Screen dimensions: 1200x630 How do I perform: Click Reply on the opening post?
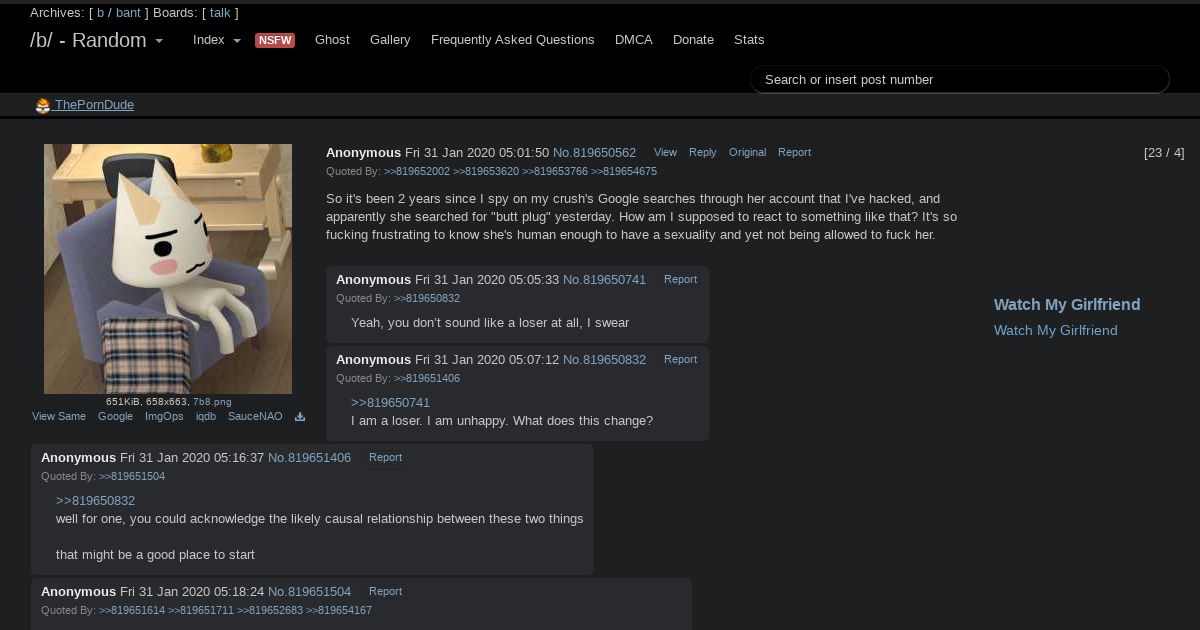click(703, 153)
